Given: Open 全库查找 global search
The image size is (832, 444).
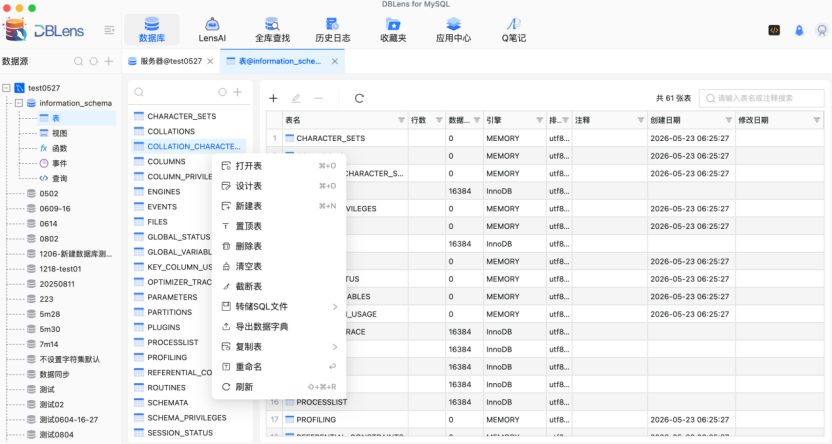Looking at the screenshot, I should pos(272,30).
